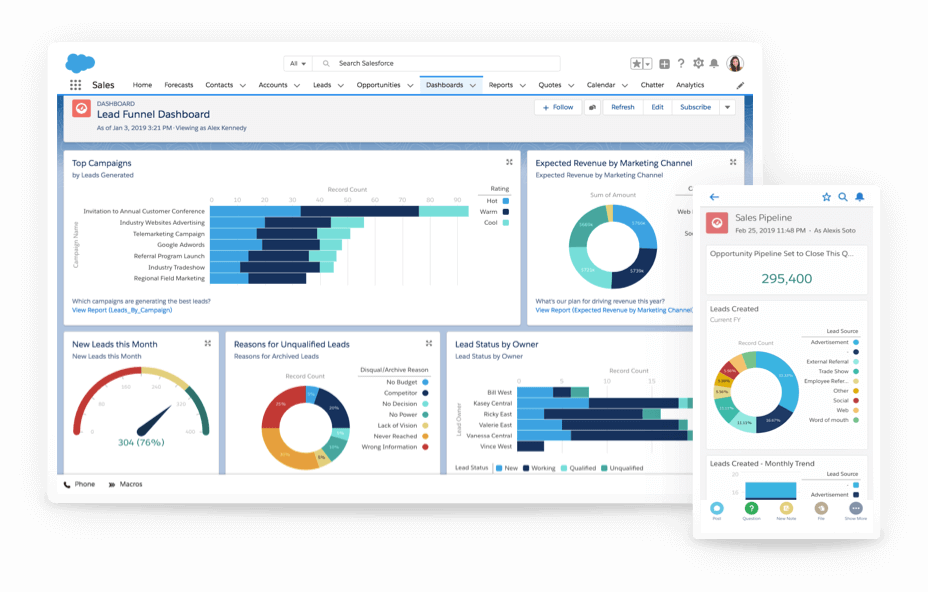Click the Competitor reason legend swatch
This screenshot has height=592, width=928.
click(425, 393)
